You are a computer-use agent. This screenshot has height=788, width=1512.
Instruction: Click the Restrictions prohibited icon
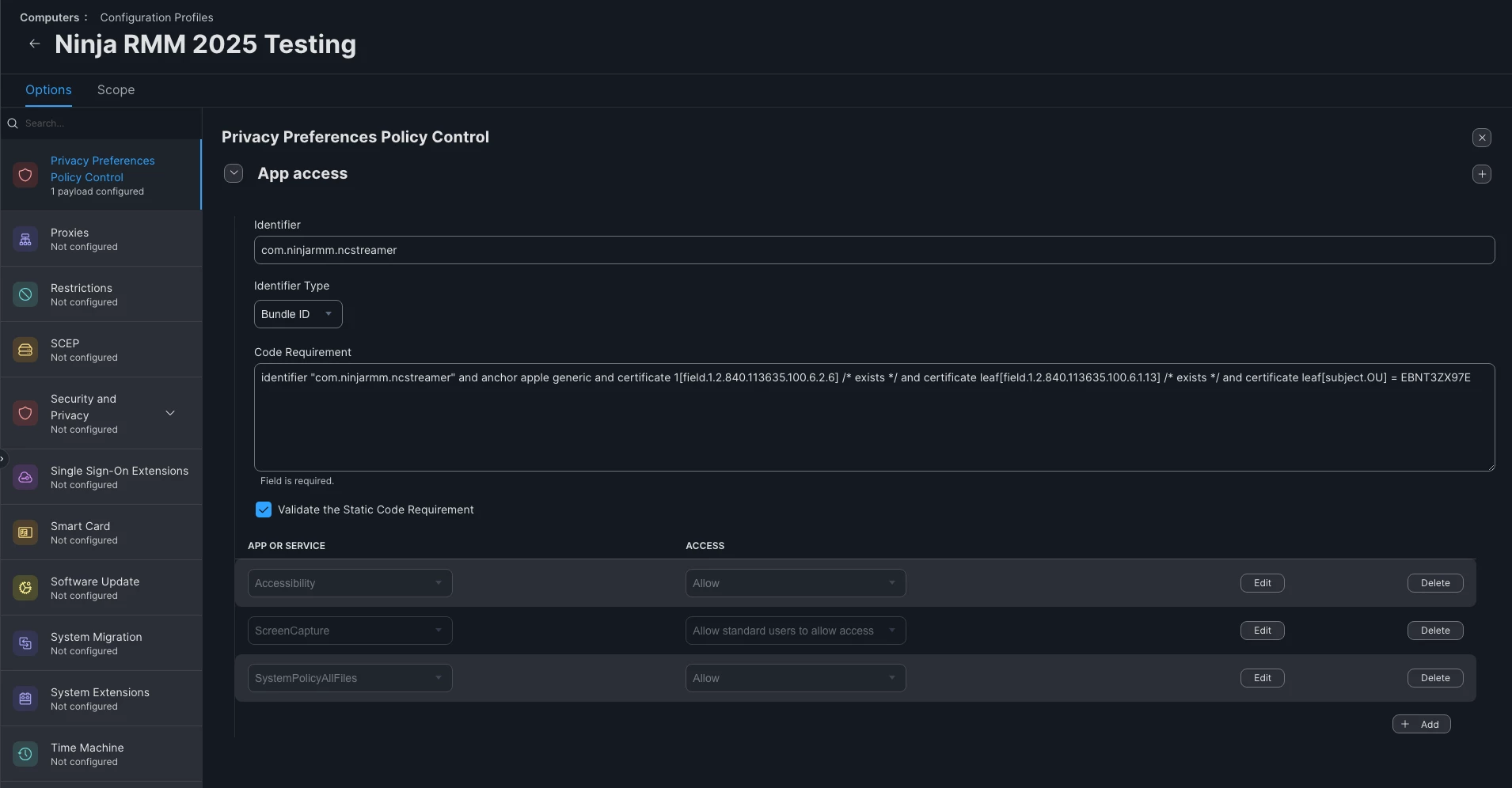click(x=25, y=294)
